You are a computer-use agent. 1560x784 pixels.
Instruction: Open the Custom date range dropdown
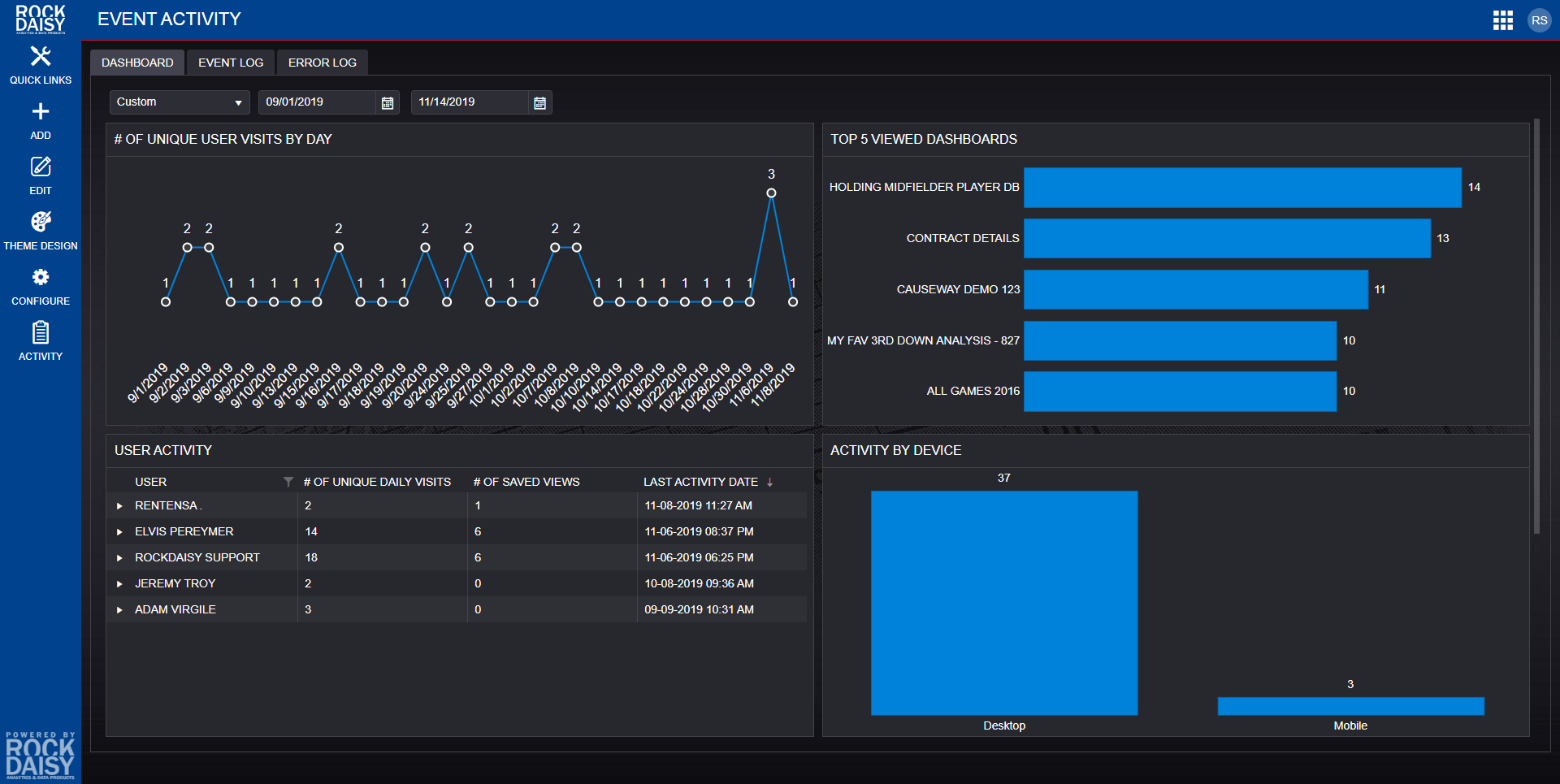tap(180, 102)
